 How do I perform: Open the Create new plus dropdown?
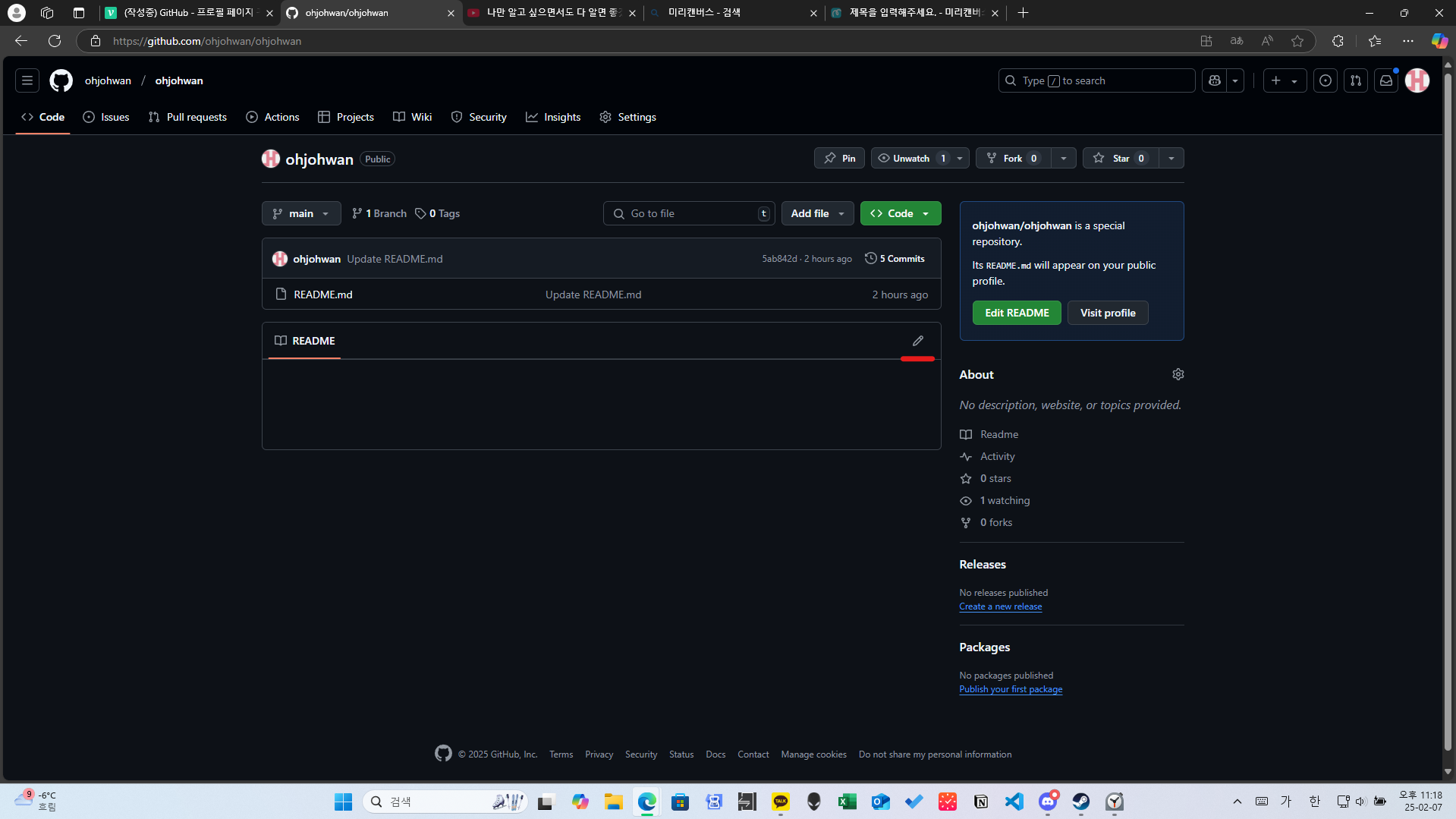[x=1285, y=80]
